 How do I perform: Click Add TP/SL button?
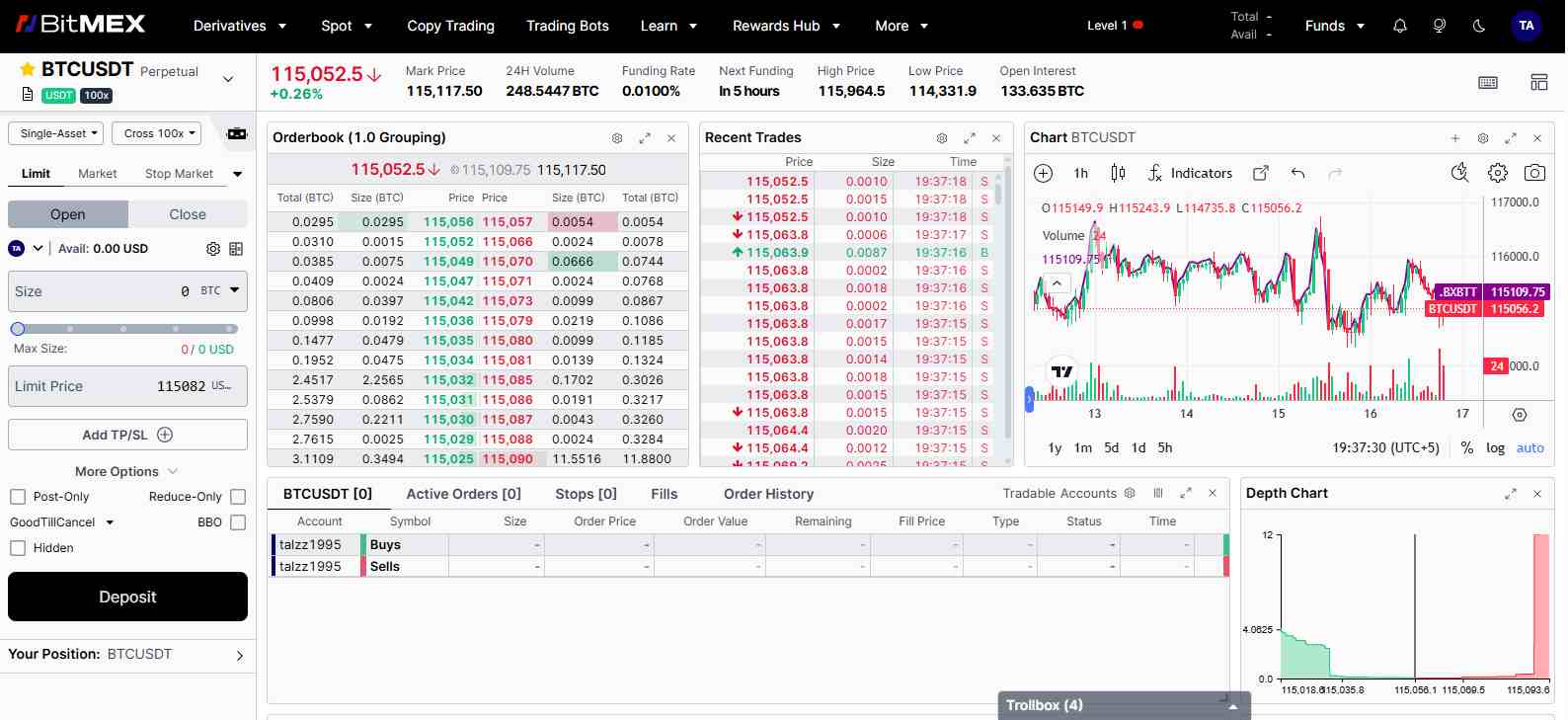(127, 435)
